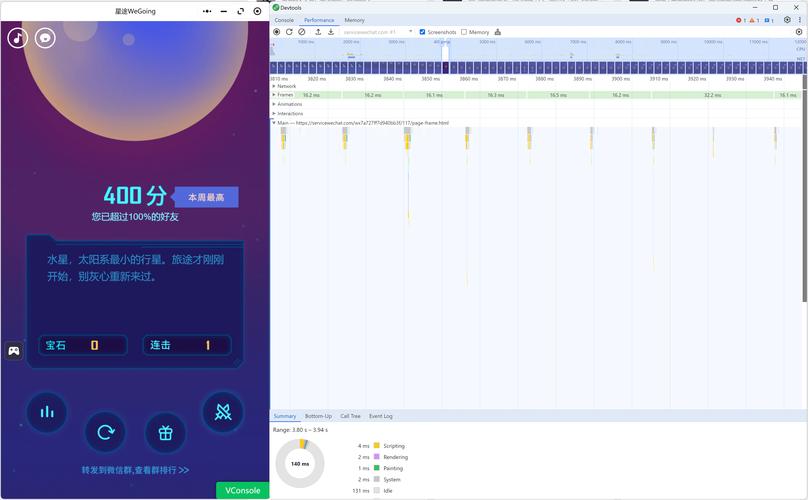
Task: Open Devtools vertical dots menu
Action: coord(800,20)
